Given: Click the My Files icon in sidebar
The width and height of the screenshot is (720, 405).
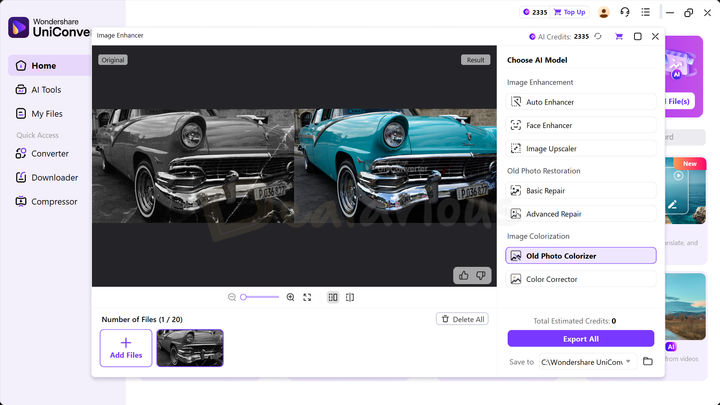Looking at the screenshot, I should pyautogui.click(x=21, y=113).
